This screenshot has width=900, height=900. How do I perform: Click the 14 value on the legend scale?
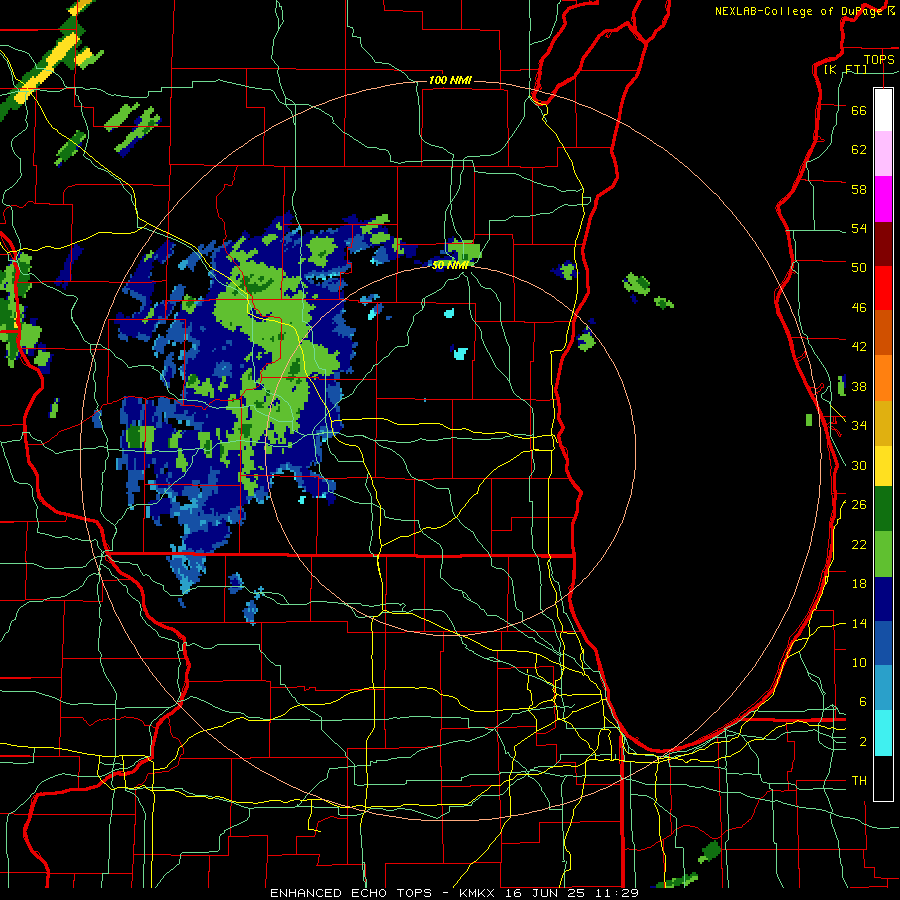859,623
